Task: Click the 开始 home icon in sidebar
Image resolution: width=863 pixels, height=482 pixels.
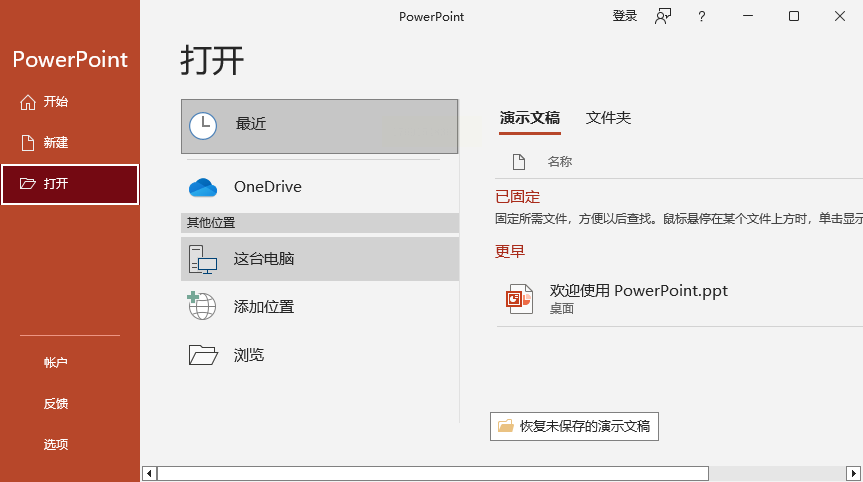Action: (27, 102)
